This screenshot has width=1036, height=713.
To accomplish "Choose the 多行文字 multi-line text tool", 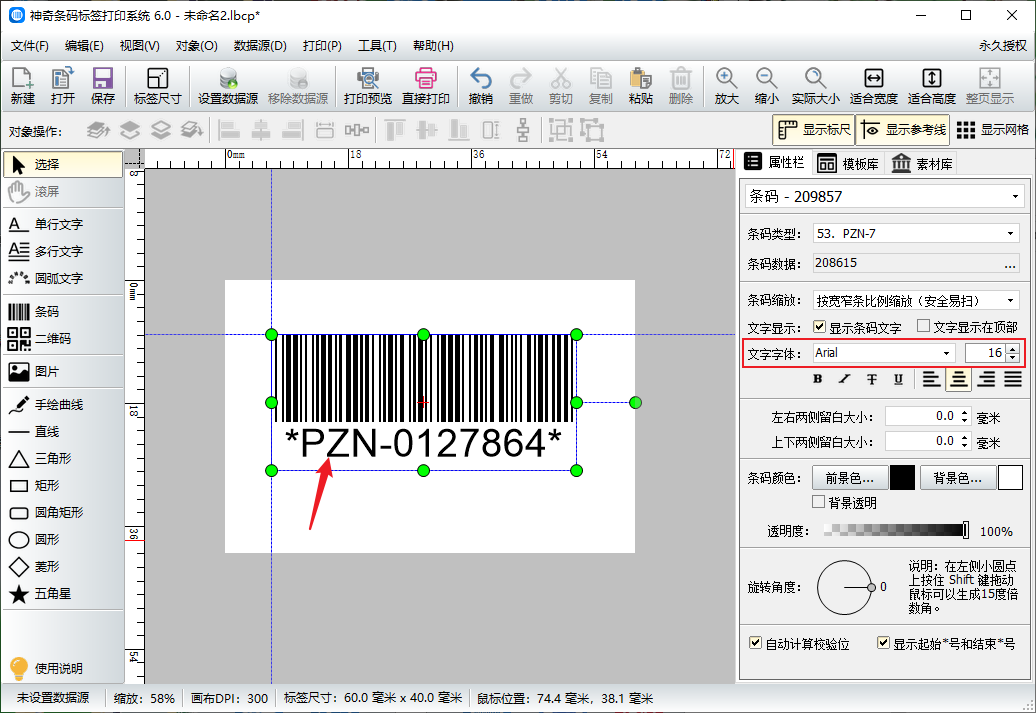I will (63, 252).
